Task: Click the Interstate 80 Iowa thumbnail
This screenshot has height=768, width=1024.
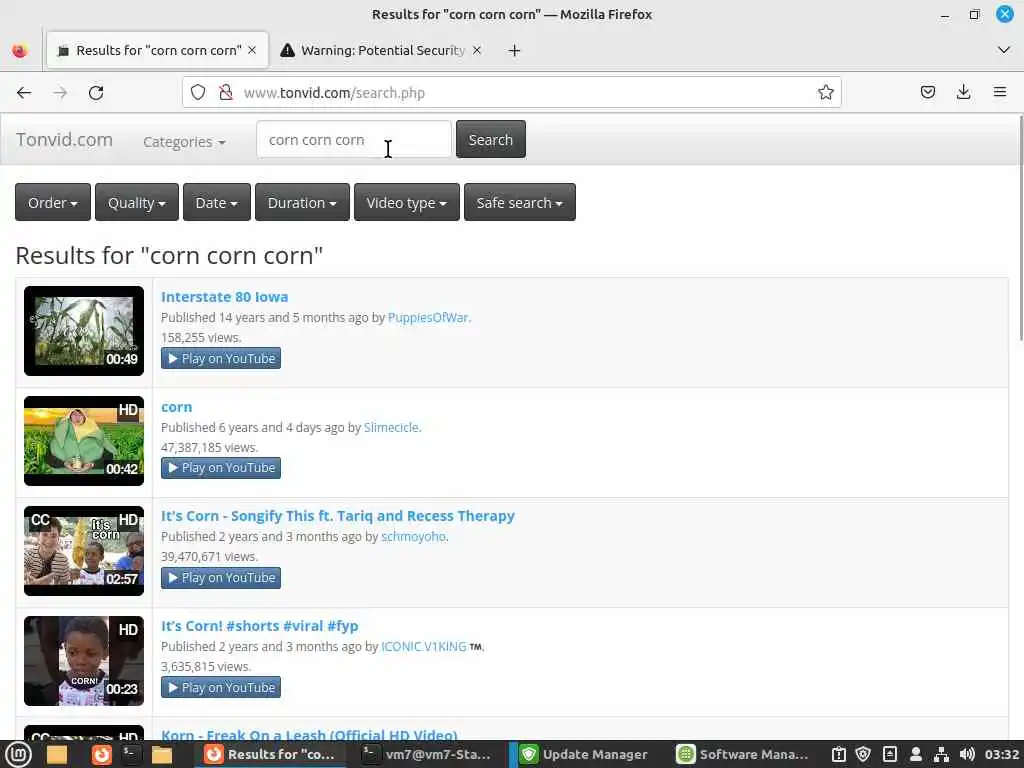Action: coord(84,330)
